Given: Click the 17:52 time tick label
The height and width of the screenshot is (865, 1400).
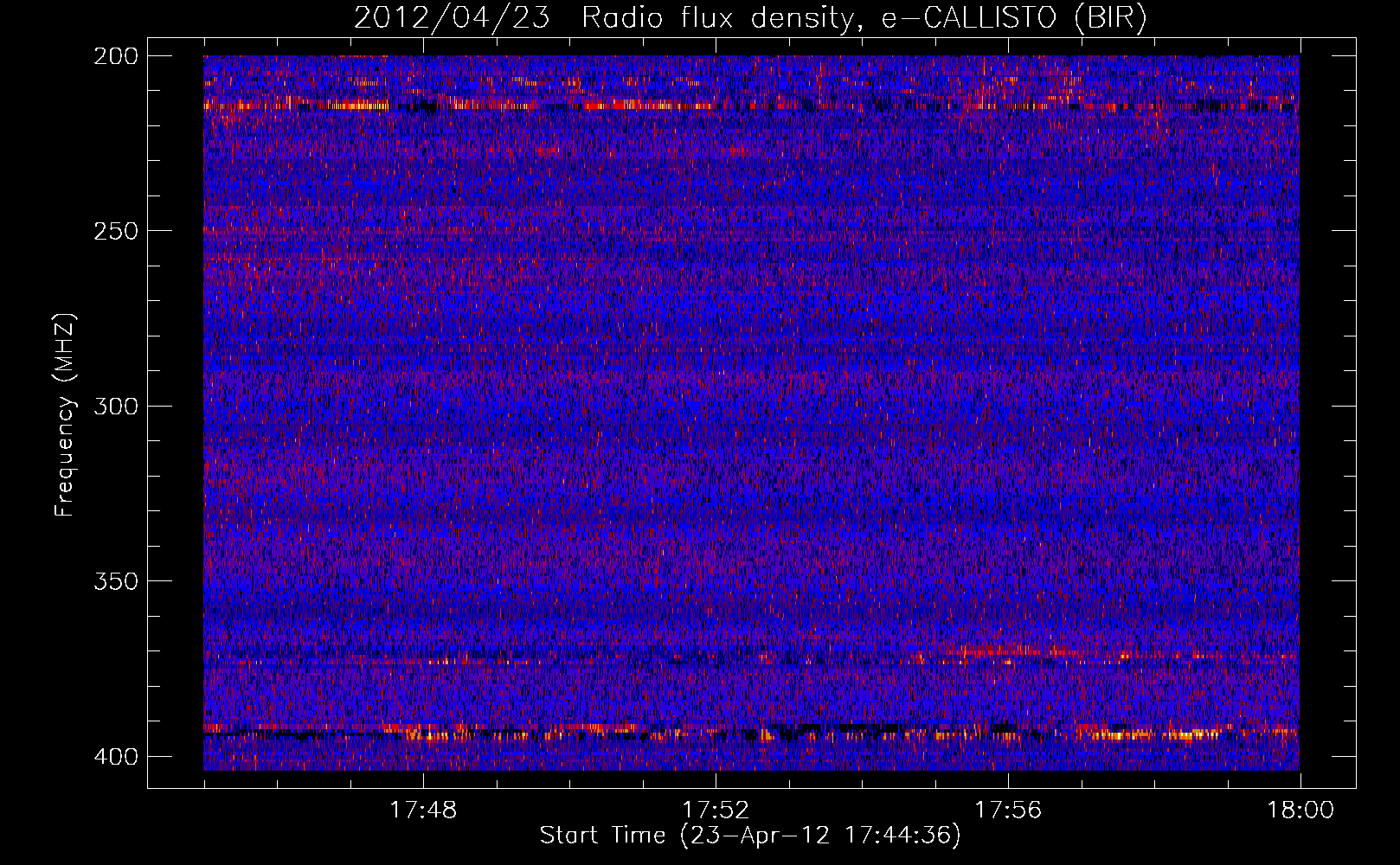Looking at the screenshot, I should click(716, 811).
